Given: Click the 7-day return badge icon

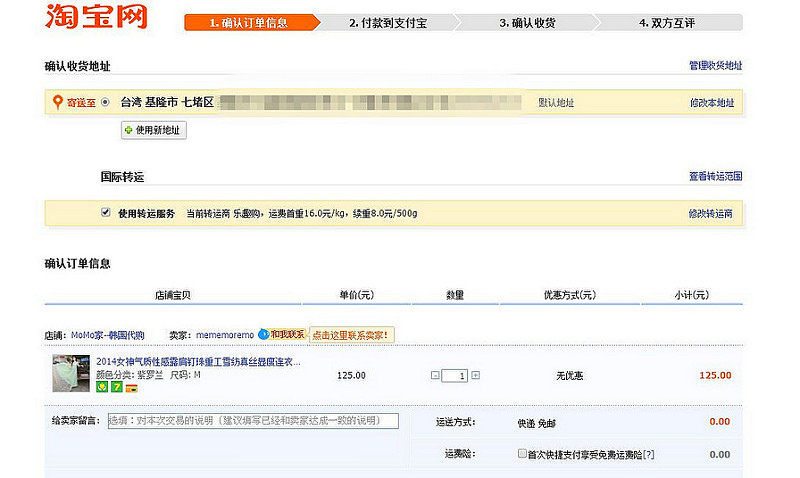Looking at the screenshot, I should [116, 386].
